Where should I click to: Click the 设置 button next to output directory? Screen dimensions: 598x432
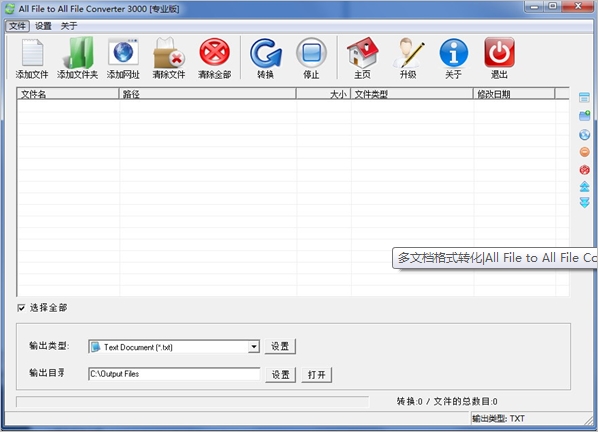[280, 375]
